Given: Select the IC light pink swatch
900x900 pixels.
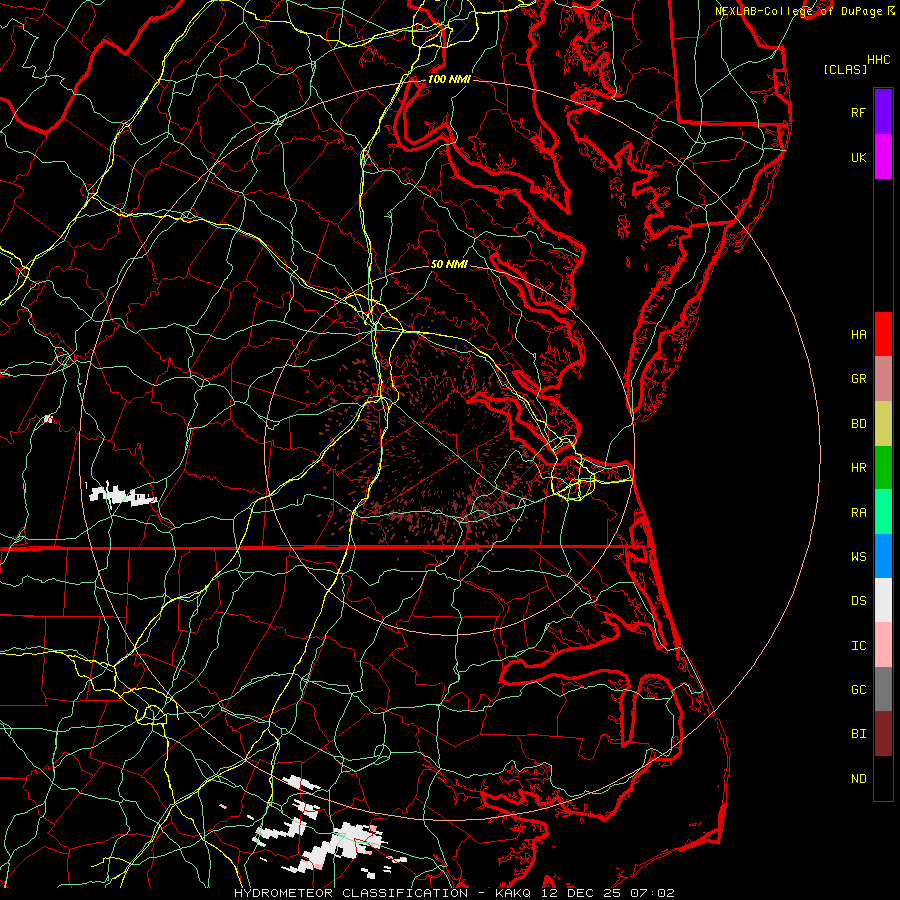Looking at the screenshot, I should pyautogui.click(x=883, y=645).
